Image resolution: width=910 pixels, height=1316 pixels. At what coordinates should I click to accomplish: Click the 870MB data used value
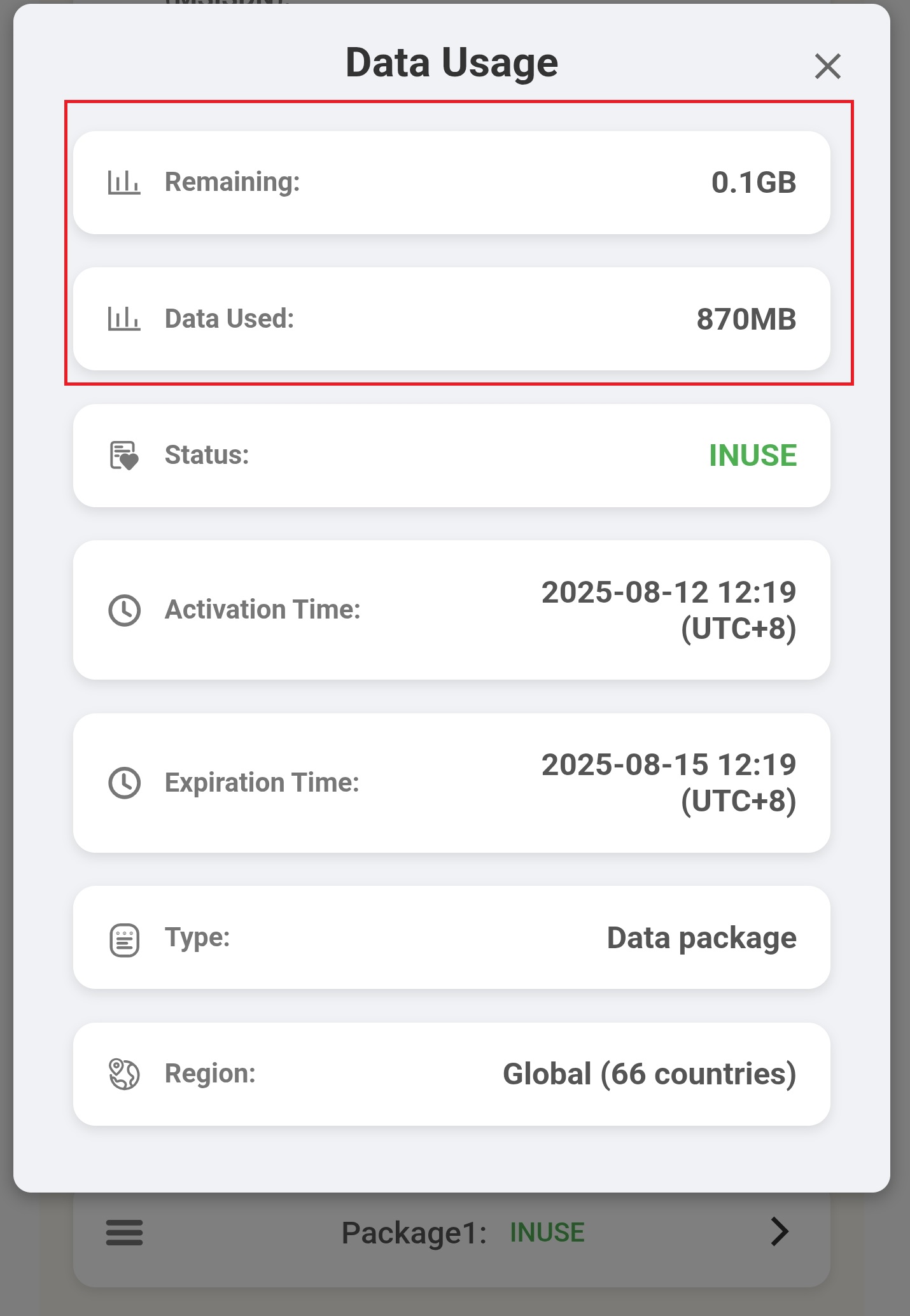[746, 319]
